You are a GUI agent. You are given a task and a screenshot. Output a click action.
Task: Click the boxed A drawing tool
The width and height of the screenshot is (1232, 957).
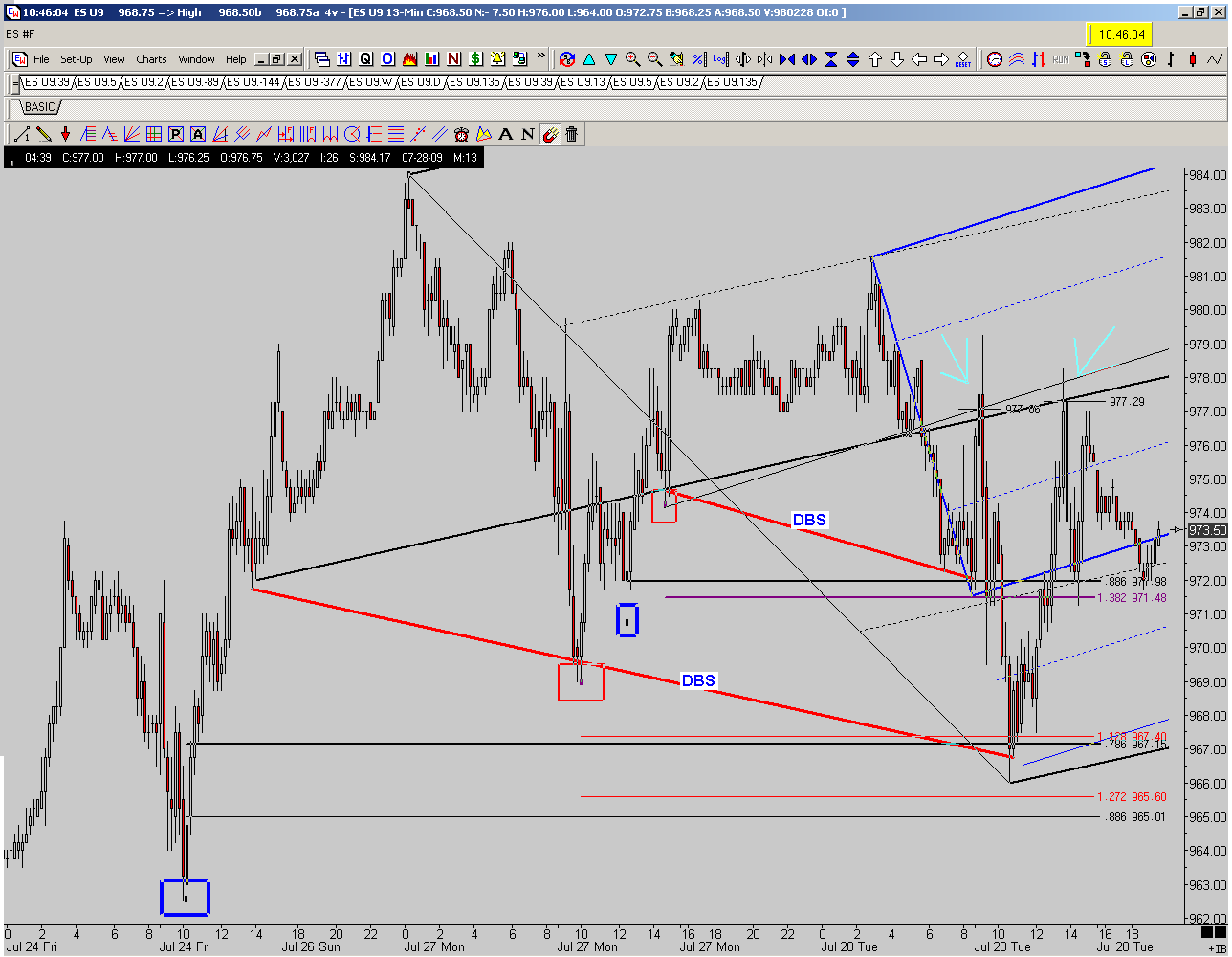click(x=198, y=134)
